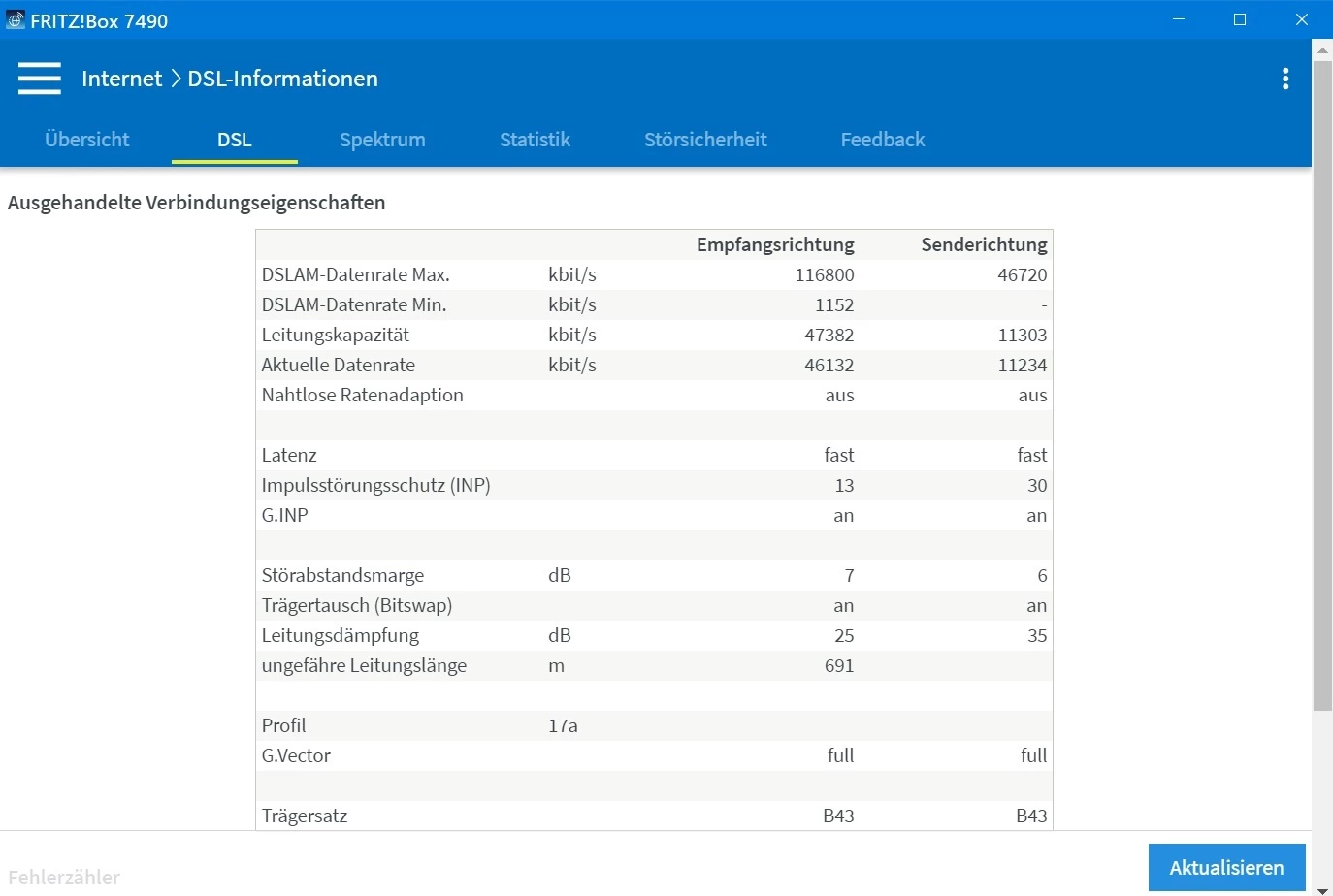Switch to the Übersicht tab
Image resolution: width=1333 pixels, height=896 pixels.
[87, 140]
